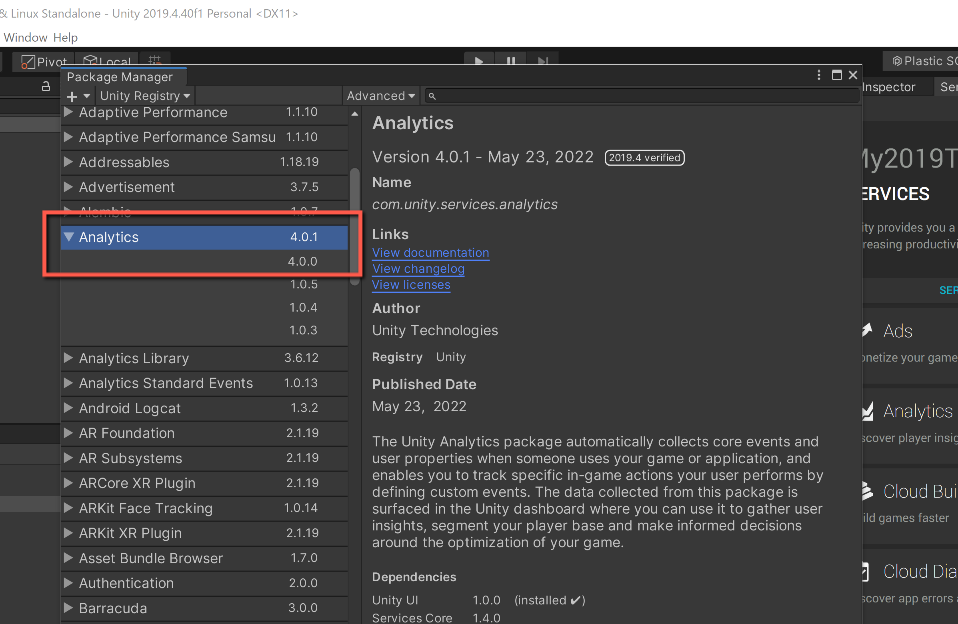Open the Unity Registry dropdown
Screen dimensions: 958x624
[145, 96]
